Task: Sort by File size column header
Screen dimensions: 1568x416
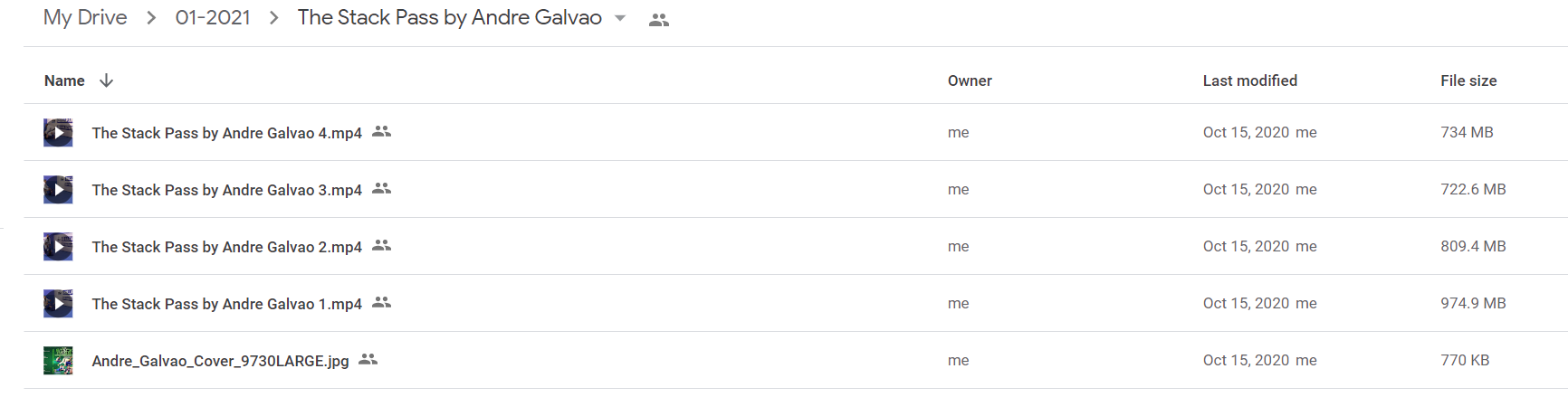Action: click(x=1468, y=80)
